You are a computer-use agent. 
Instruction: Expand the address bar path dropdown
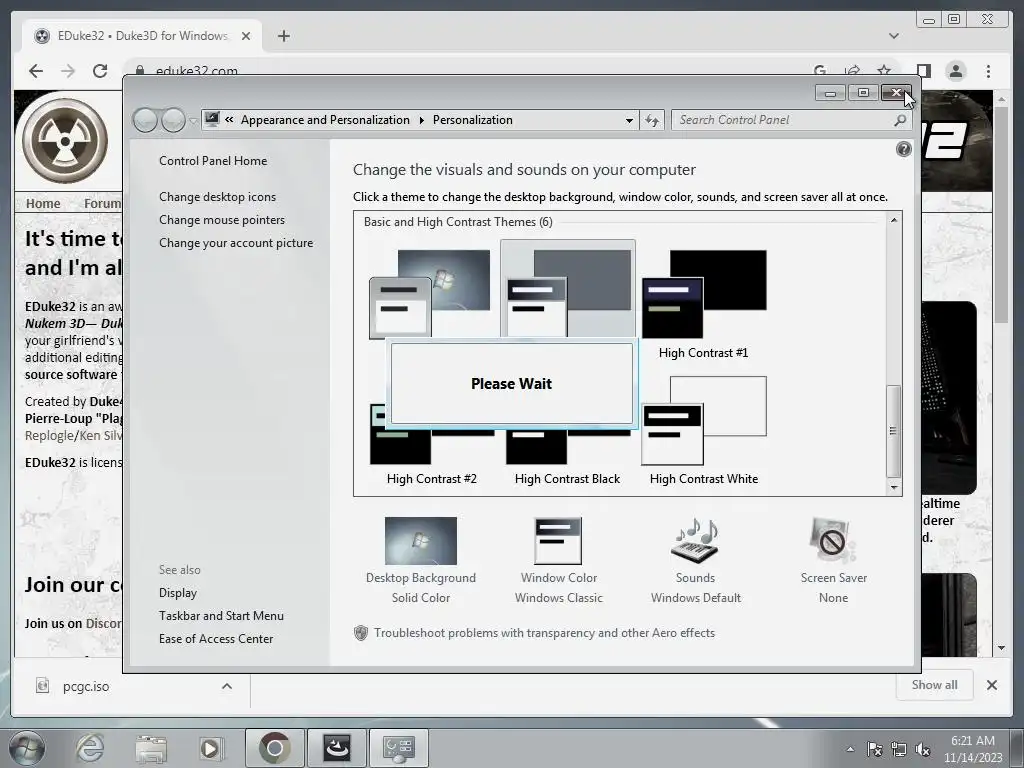pyautogui.click(x=629, y=120)
